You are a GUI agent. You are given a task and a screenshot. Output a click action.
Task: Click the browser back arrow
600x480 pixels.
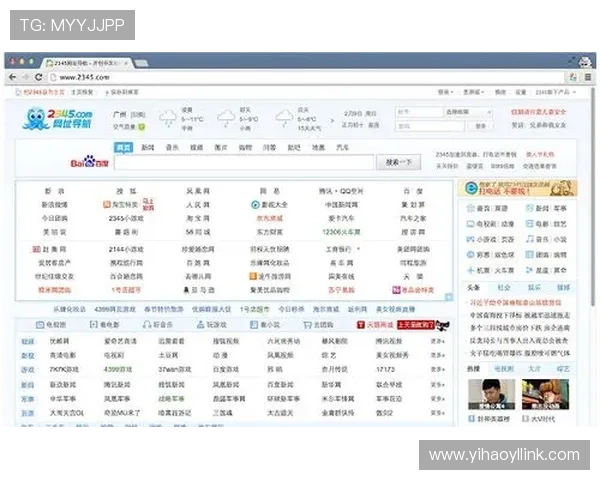point(13,77)
